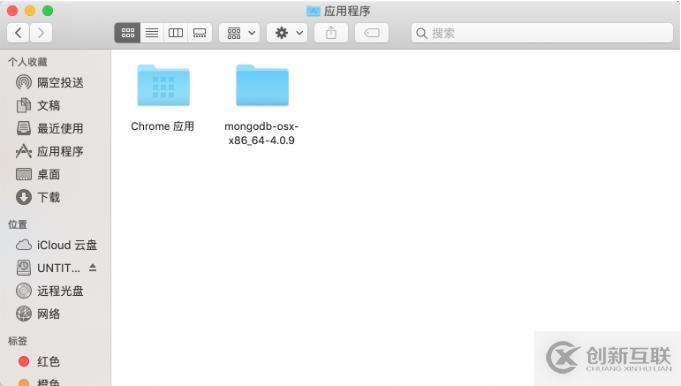The image size is (681, 386).
Task: Open 下载 in the sidebar
Action: pos(38,197)
